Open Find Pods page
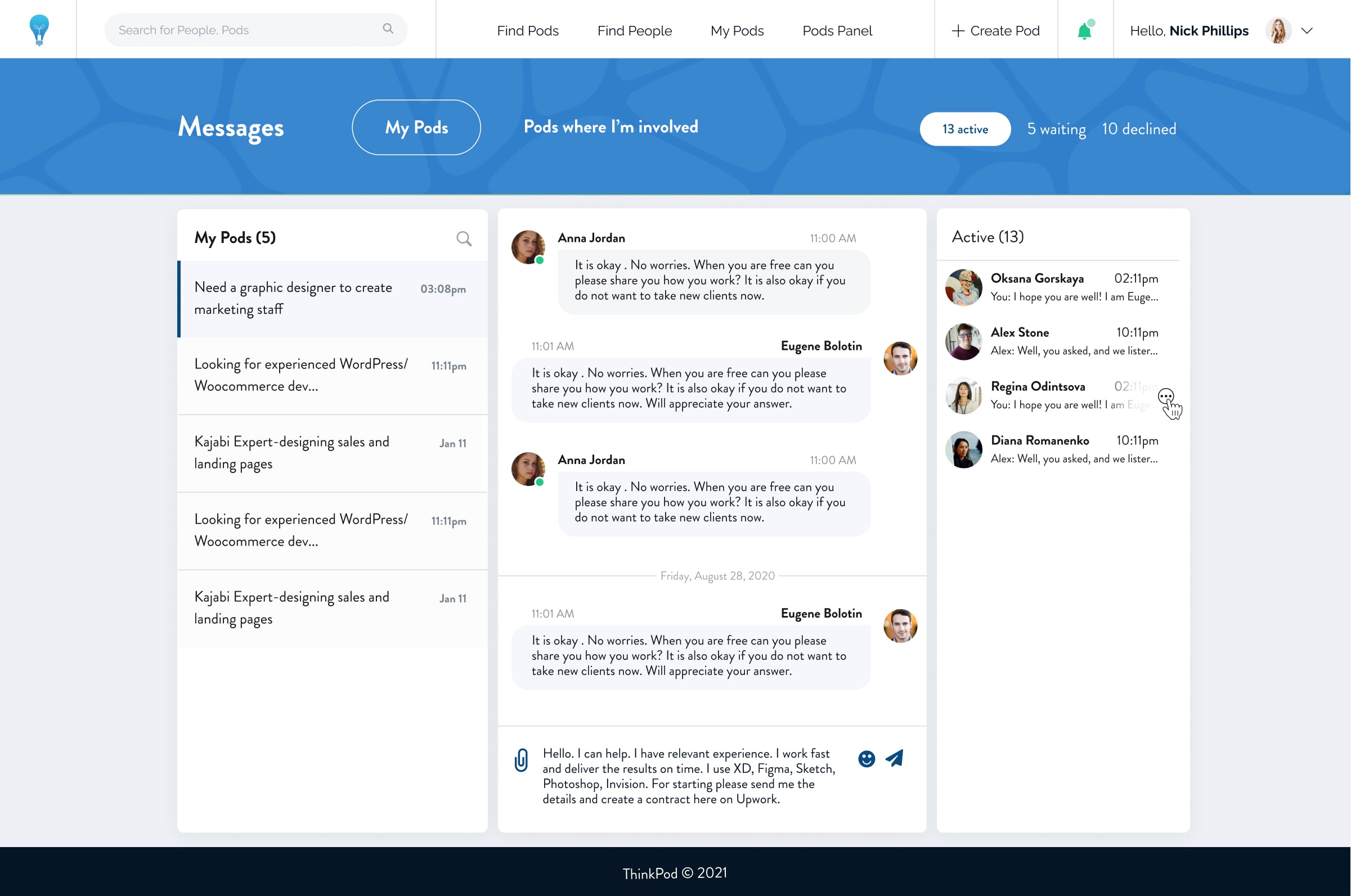The height and width of the screenshot is (896, 1351). pyautogui.click(x=527, y=31)
